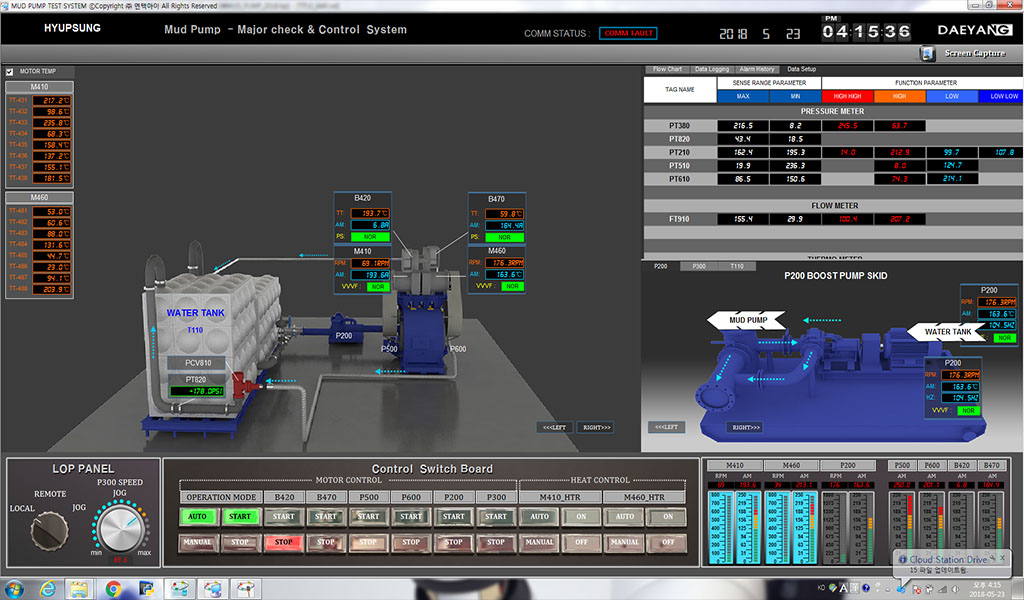Screen dimensions: 1024x600
Task: Enable the MOTOR TEMP checkbox
Action: (x=12, y=71)
